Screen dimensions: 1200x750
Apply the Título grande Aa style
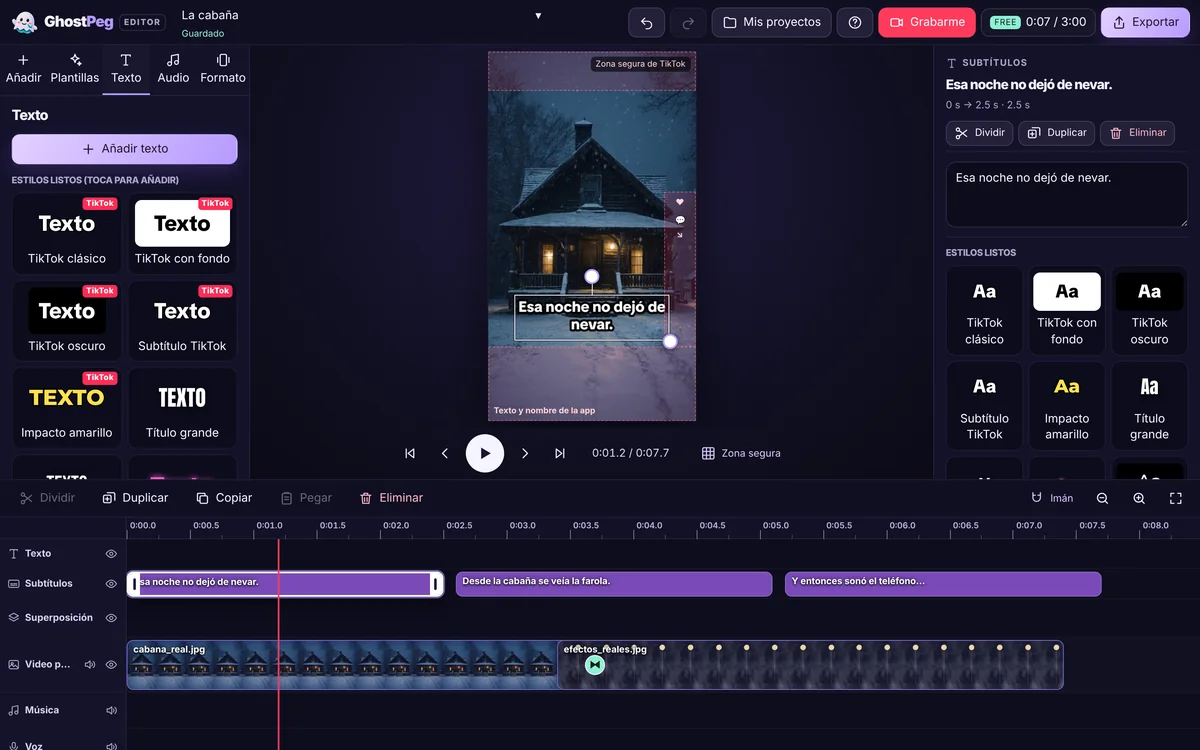click(x=1149, y=406)
